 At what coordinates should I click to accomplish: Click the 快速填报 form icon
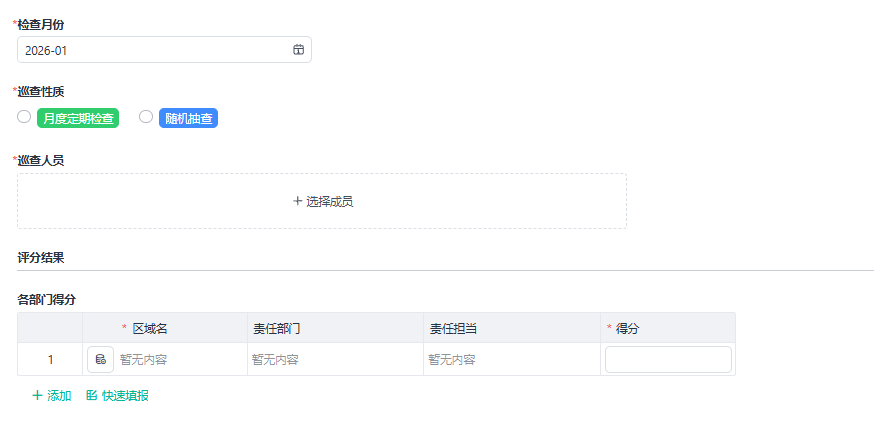tap(92, 396)
